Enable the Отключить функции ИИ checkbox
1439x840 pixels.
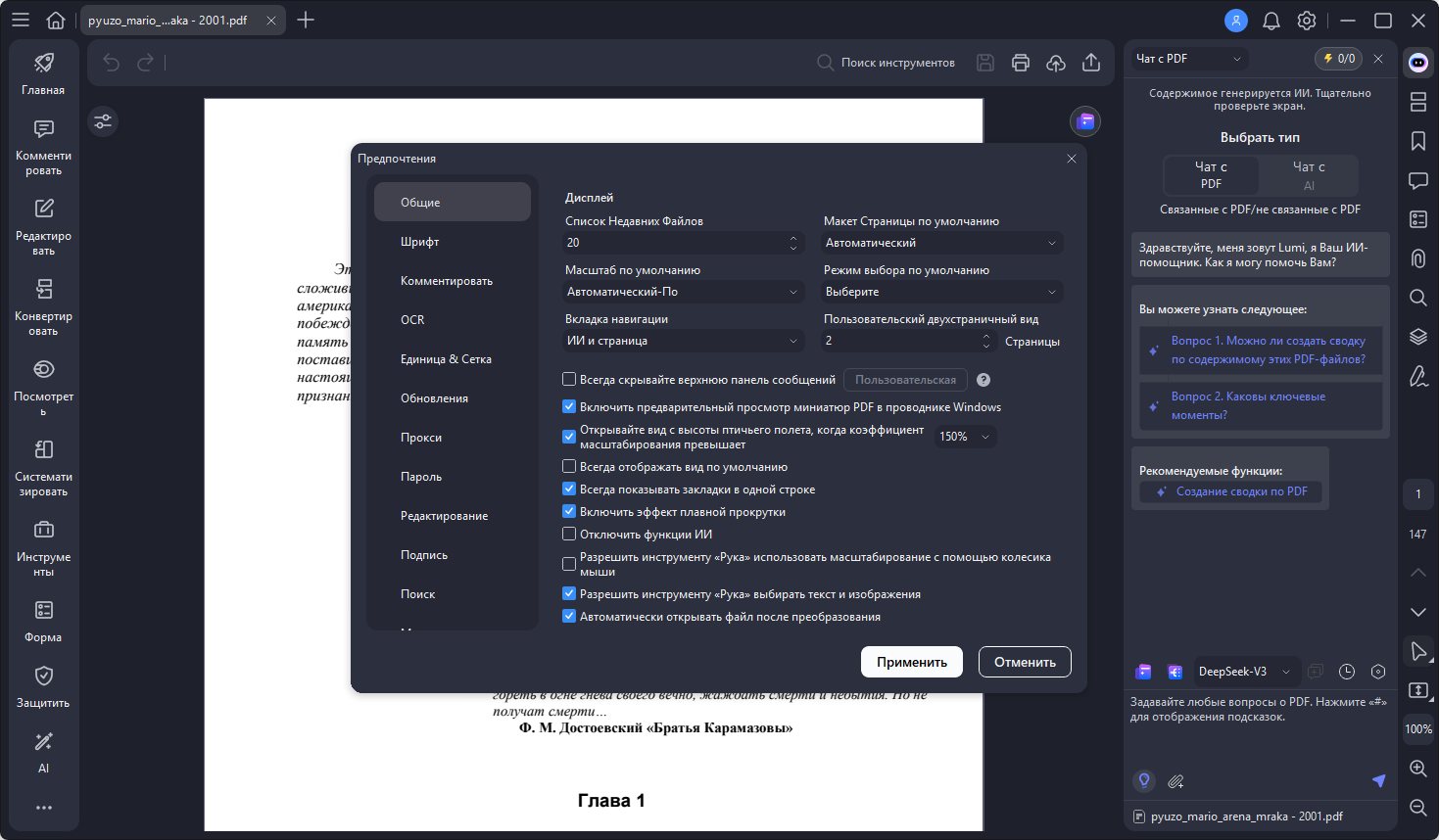click(x=569, y=535)
